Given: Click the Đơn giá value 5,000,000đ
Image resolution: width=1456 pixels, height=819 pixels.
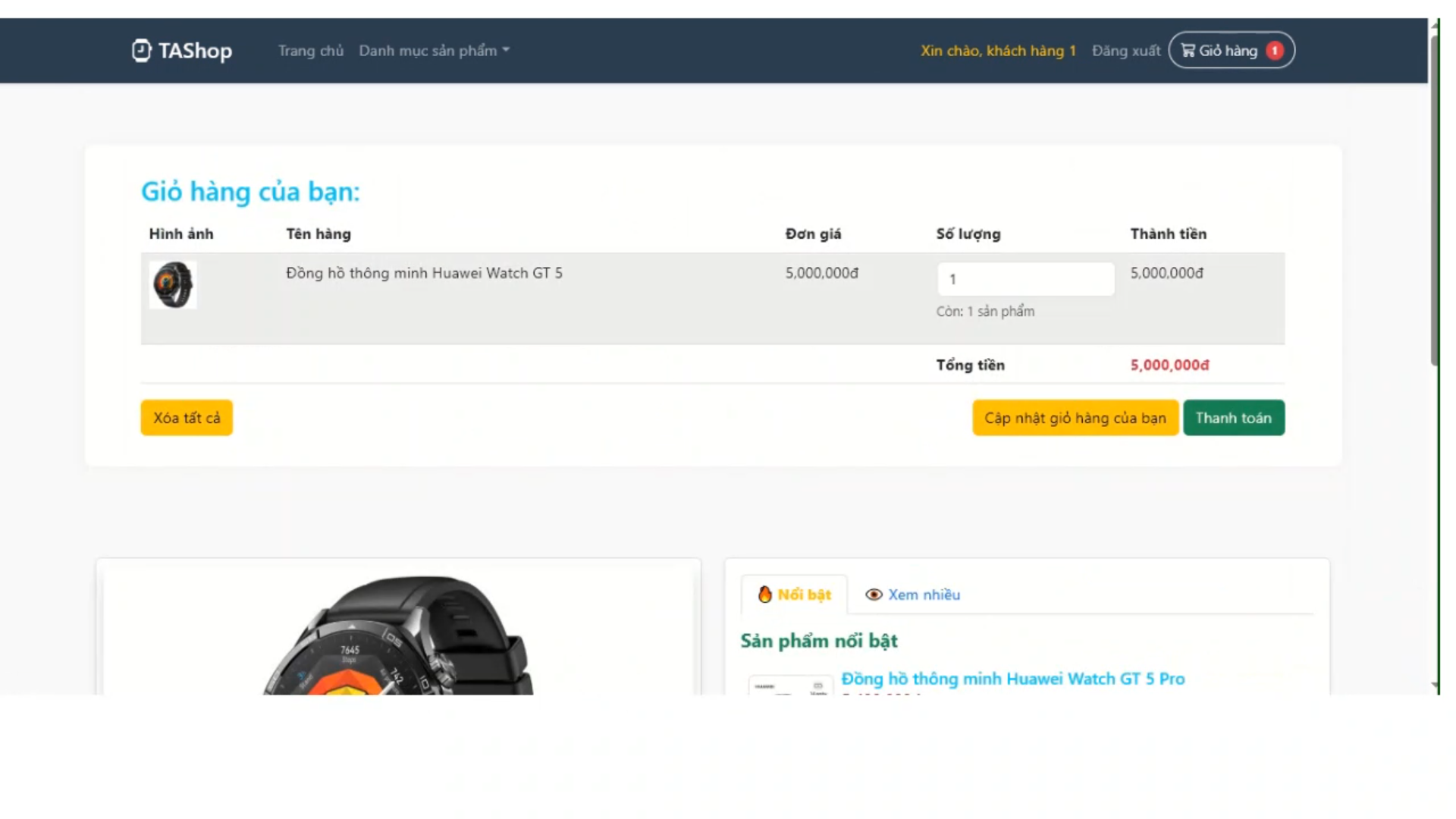Looking at the screenshot, I should pyautogui.click(x=822, y=273).
